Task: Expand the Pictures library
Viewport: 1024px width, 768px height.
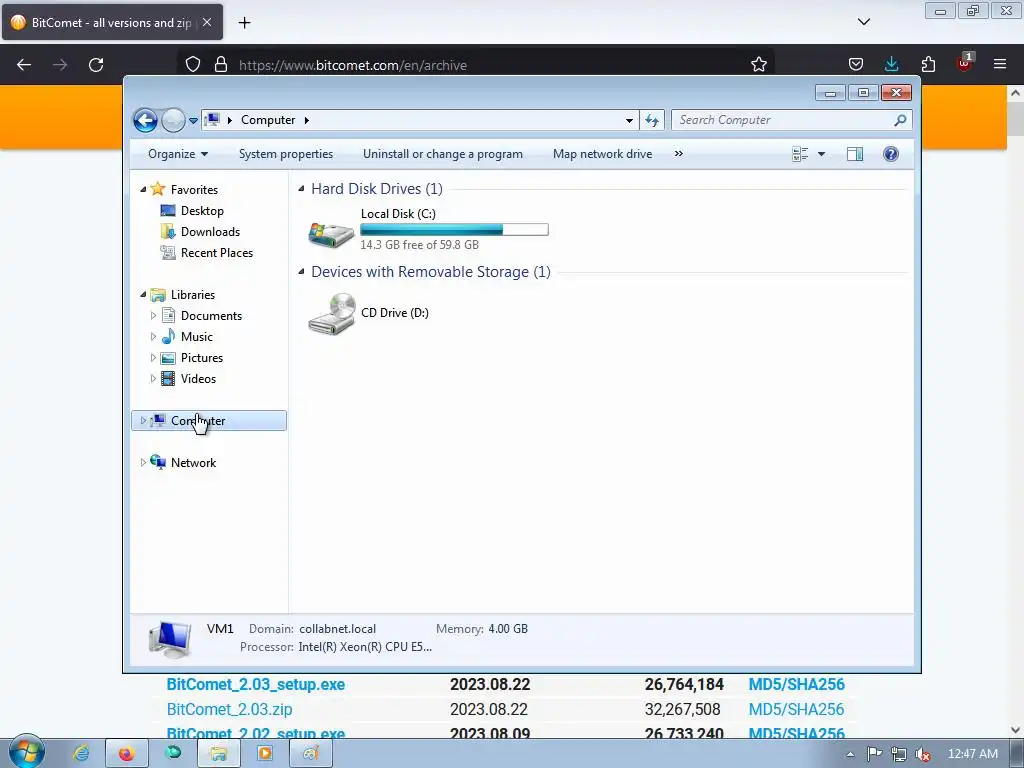Action: tap(153, 357)
